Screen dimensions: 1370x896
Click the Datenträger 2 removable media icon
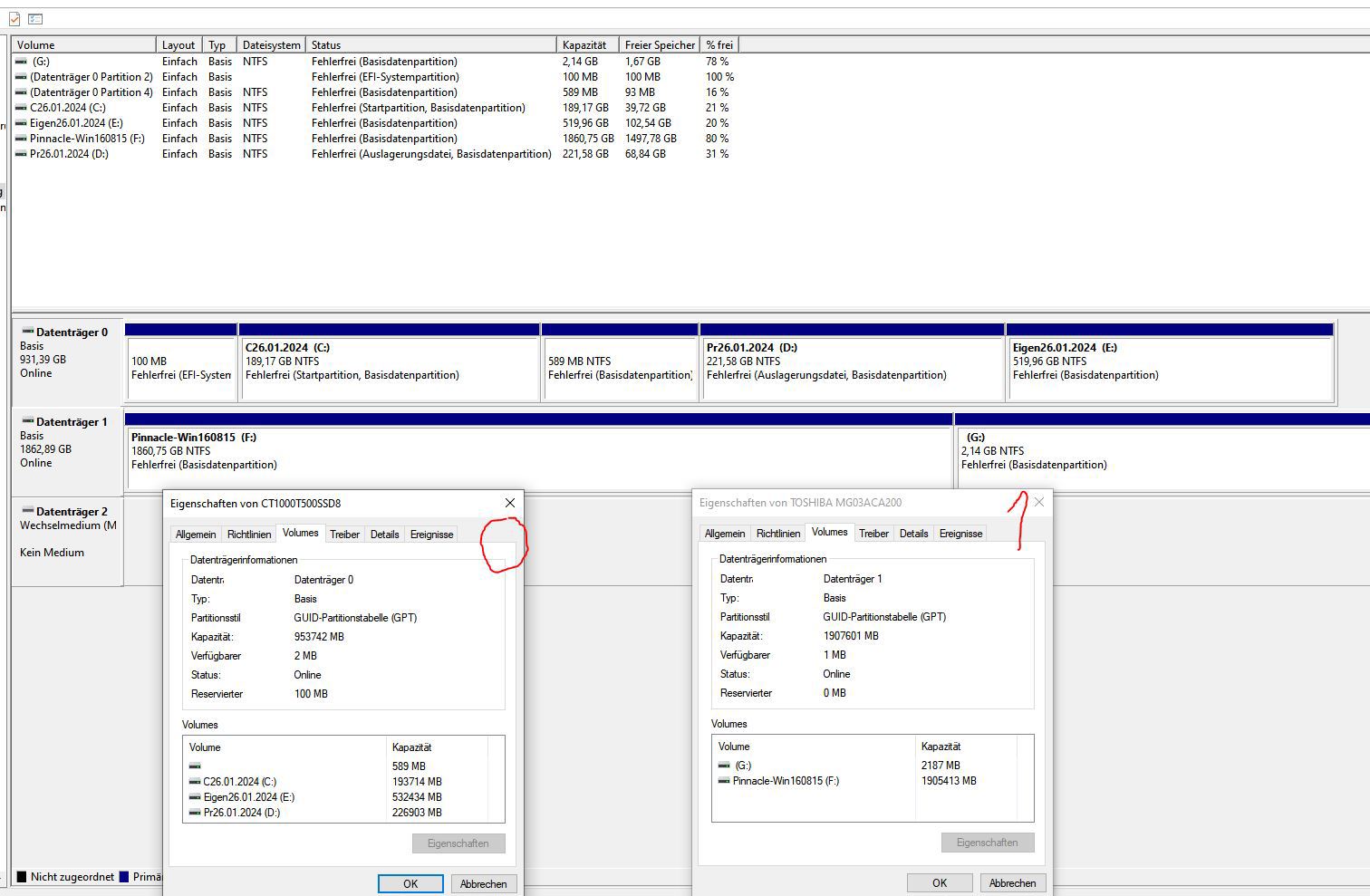click(28, 511)
